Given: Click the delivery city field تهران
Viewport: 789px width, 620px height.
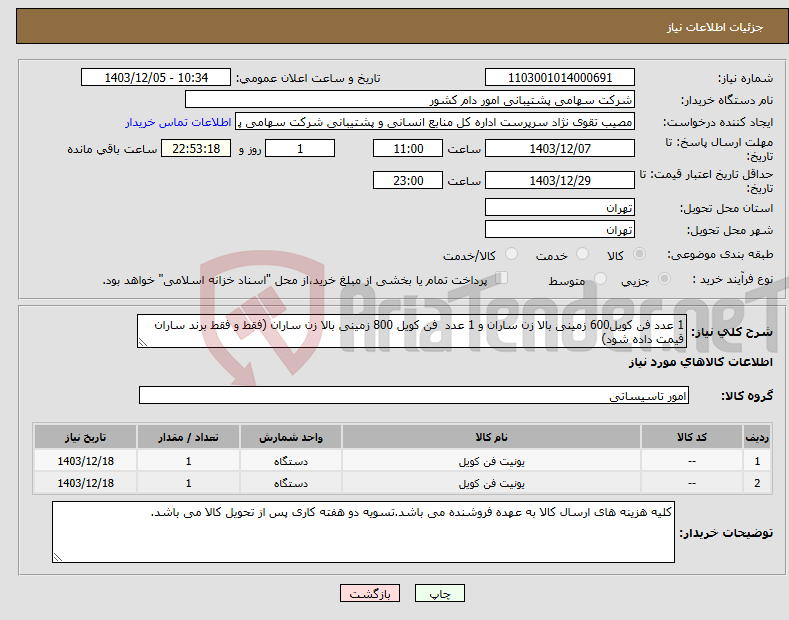Looking at the screenshot, I should tap(560, 229).
